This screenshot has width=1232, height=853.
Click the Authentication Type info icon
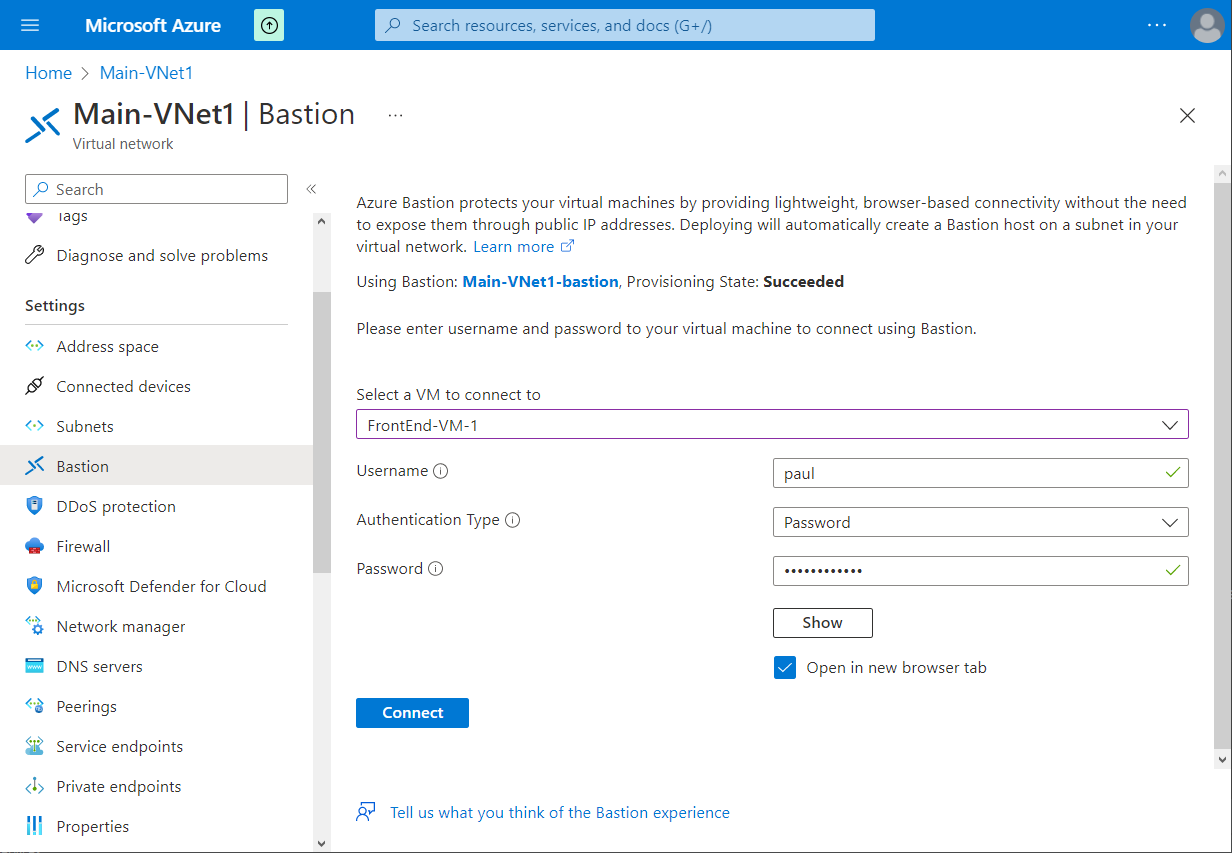point(512,521)
